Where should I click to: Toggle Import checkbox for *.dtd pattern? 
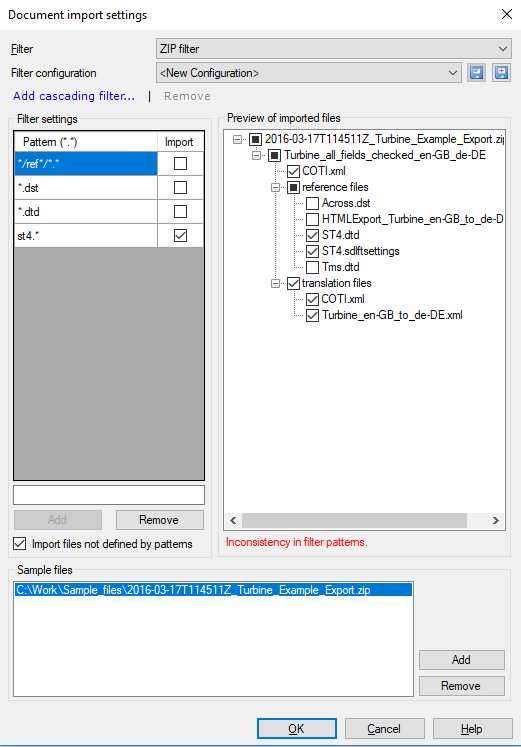[x=180, y=212]
